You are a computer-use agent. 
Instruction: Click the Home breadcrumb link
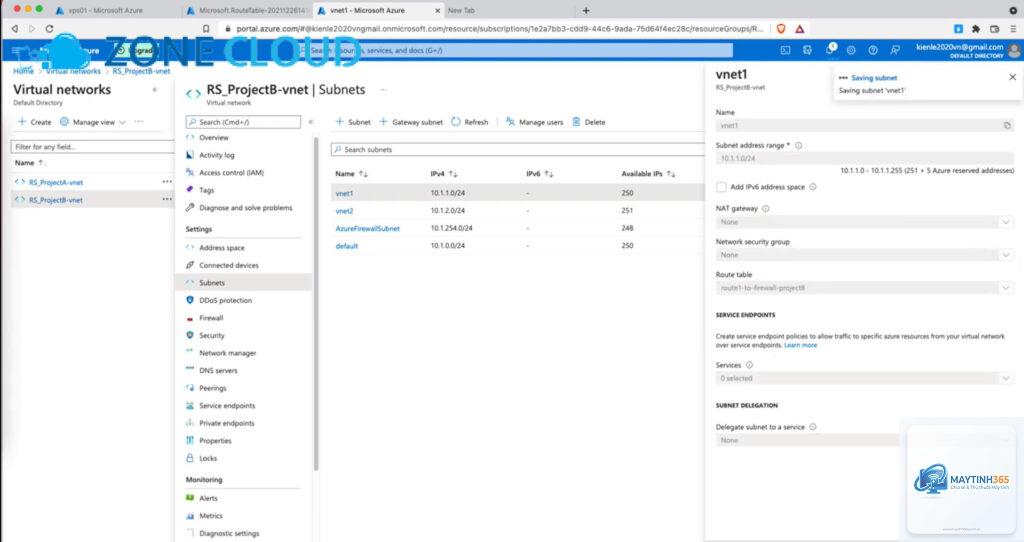[x=24, y=71]
